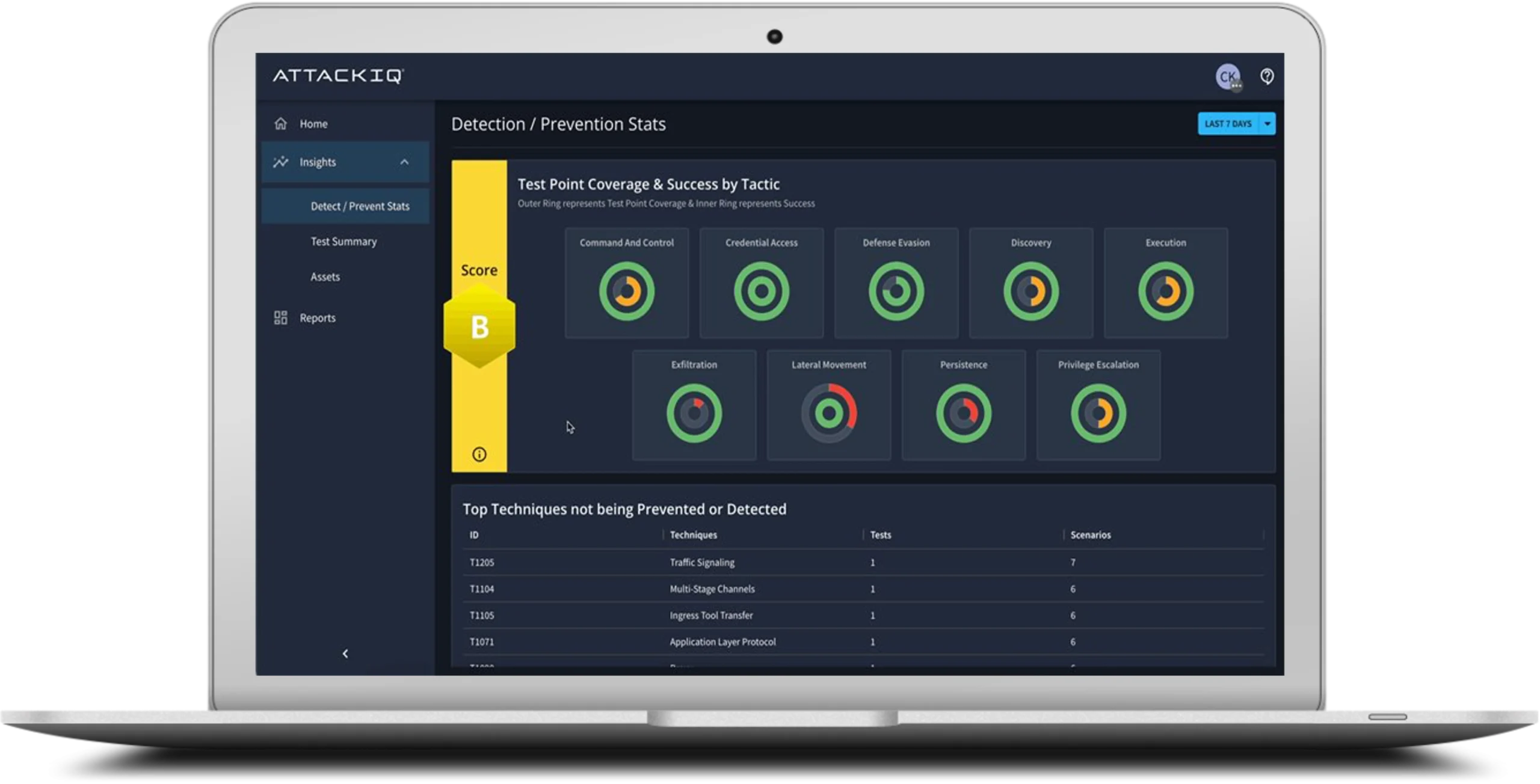Image resolution: width=1540 pixels, height=784 pixels.
Task: Select Detect / Prevent Stats item
Action: click(x=360, y=206)
